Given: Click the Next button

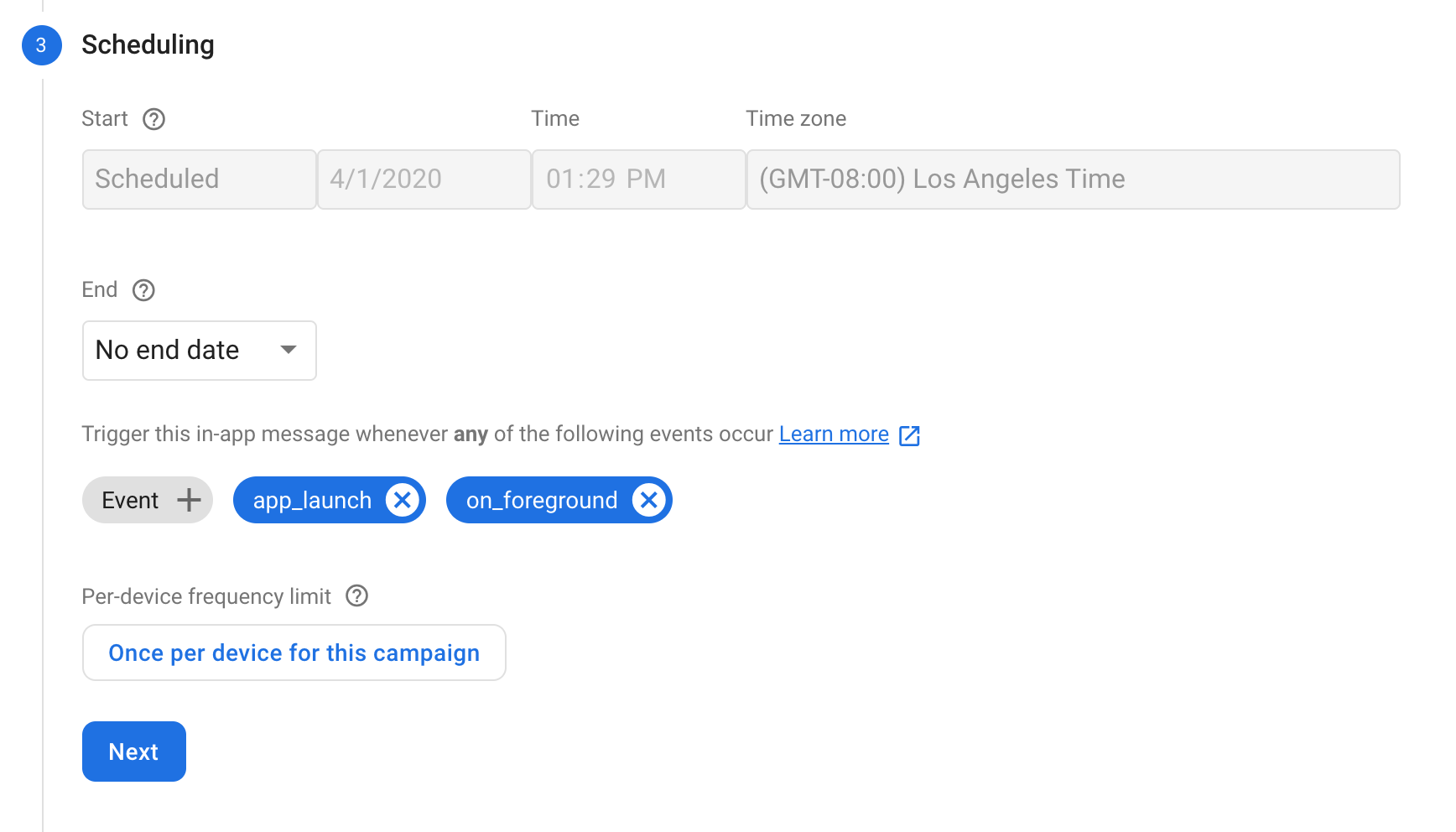Looking at the screenshot, I should tap(133, 751).
